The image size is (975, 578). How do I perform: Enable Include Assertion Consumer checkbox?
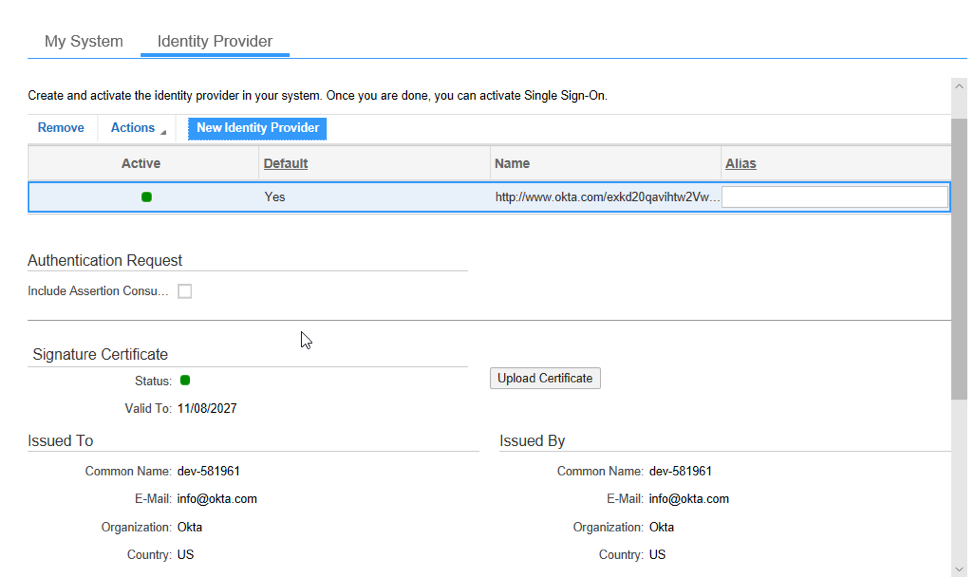point(185,290)
